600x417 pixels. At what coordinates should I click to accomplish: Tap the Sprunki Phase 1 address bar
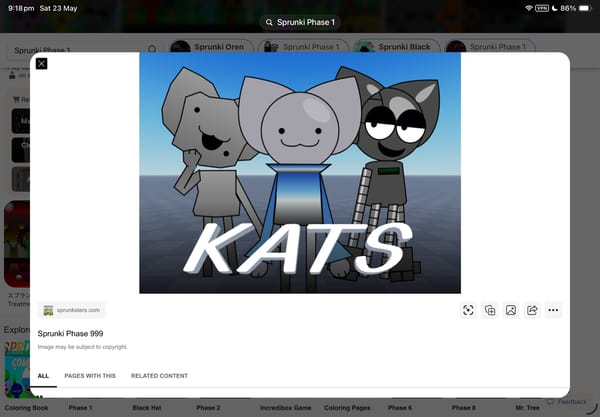pyautogui.click(x=300, y=22)
